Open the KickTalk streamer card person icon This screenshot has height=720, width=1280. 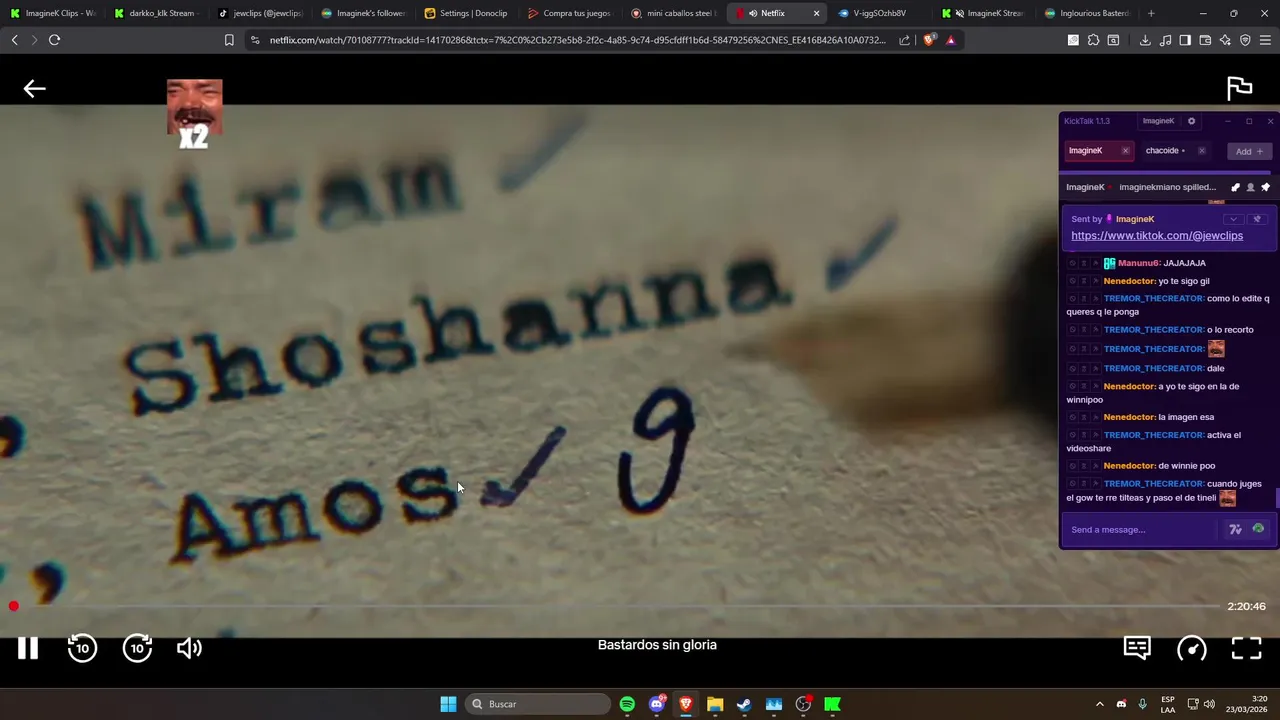coord(1250,187)
